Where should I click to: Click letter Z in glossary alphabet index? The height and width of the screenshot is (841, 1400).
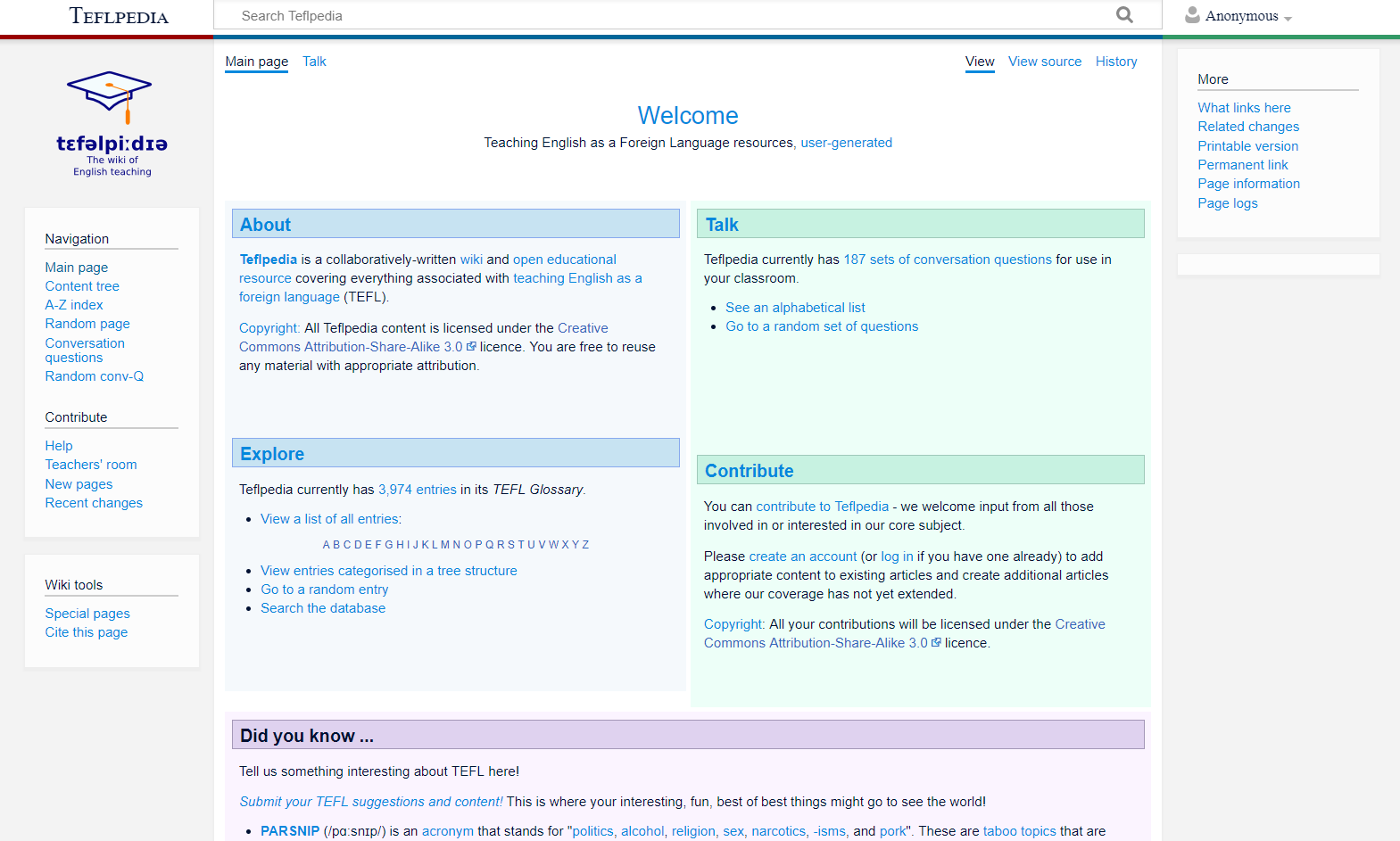click(x=585, y=545)
